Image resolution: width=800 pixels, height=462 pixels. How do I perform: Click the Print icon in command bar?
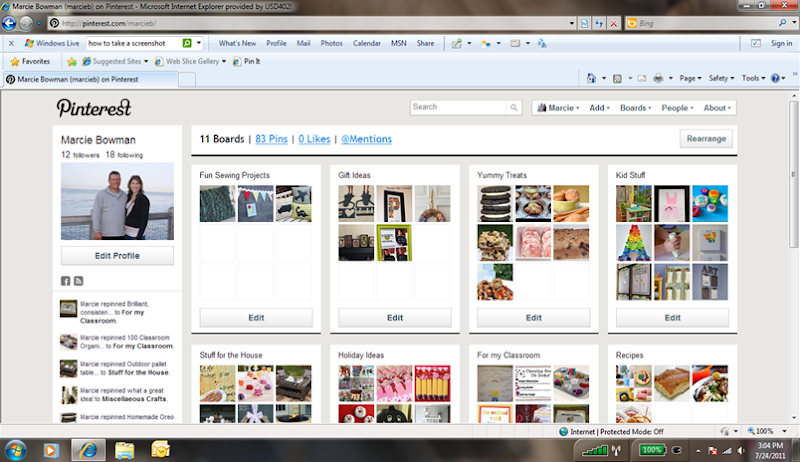(x=658, y=79)
